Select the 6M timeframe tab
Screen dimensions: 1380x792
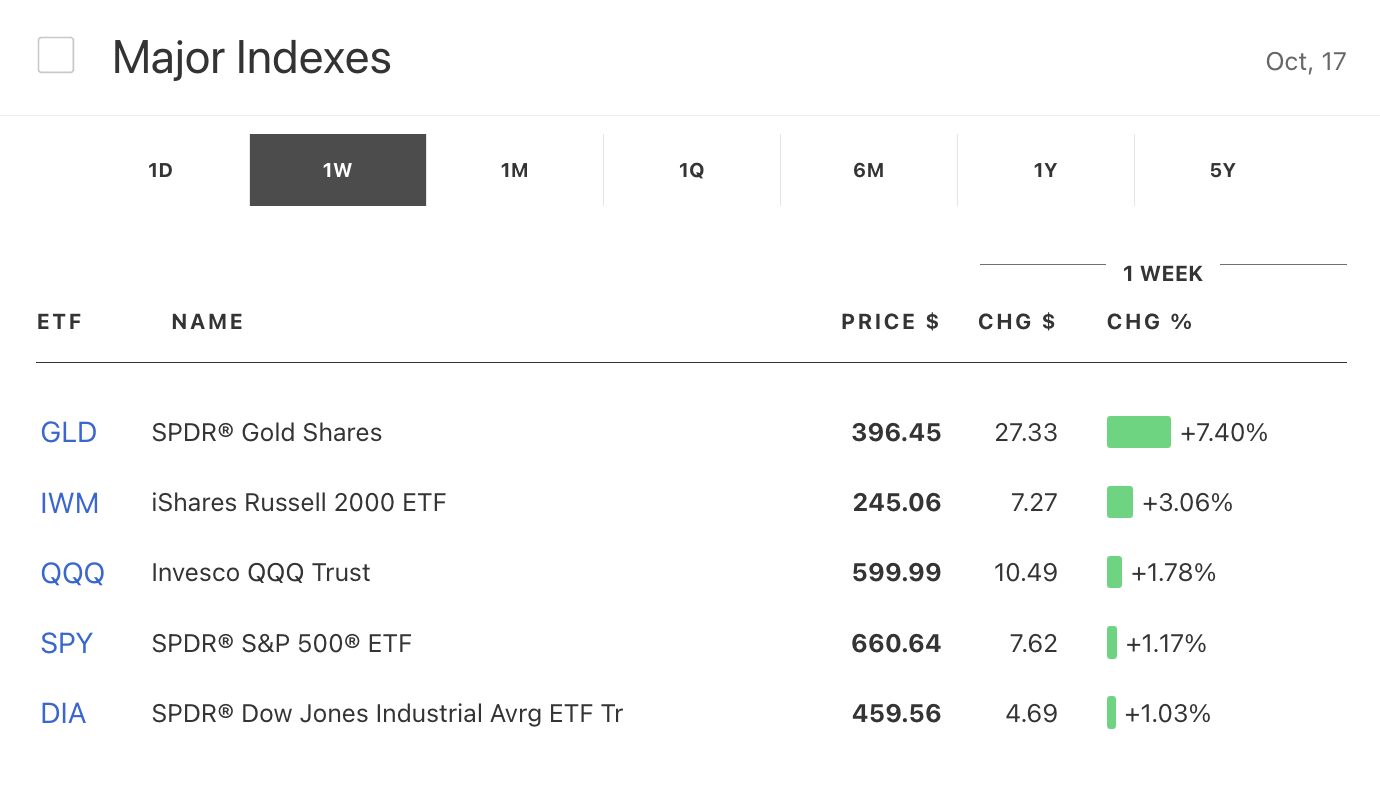point(869,170)
